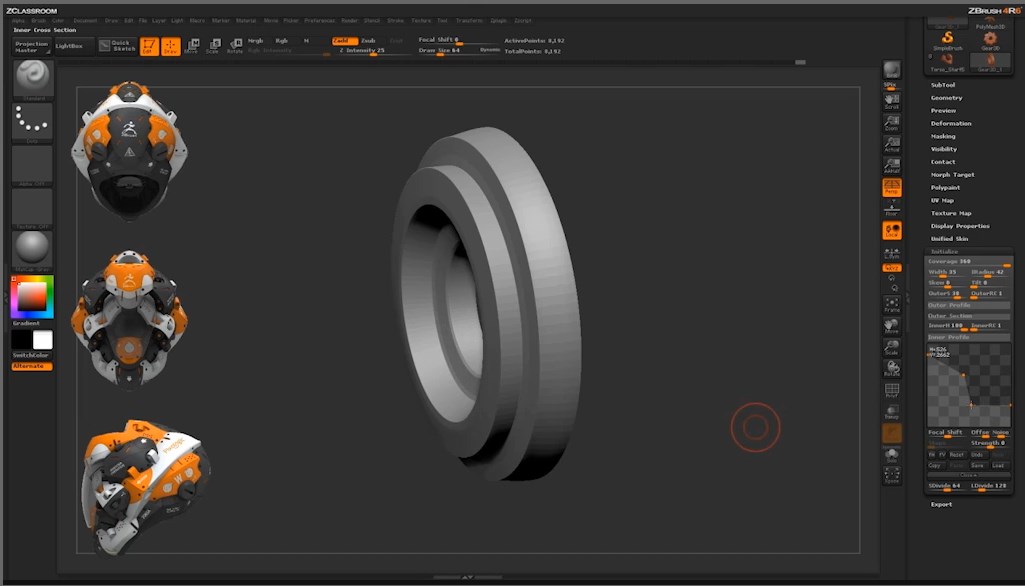Toggle Draw mode button
The image size is (1025, 586).
pyautogui.click(x=171, y=46)
